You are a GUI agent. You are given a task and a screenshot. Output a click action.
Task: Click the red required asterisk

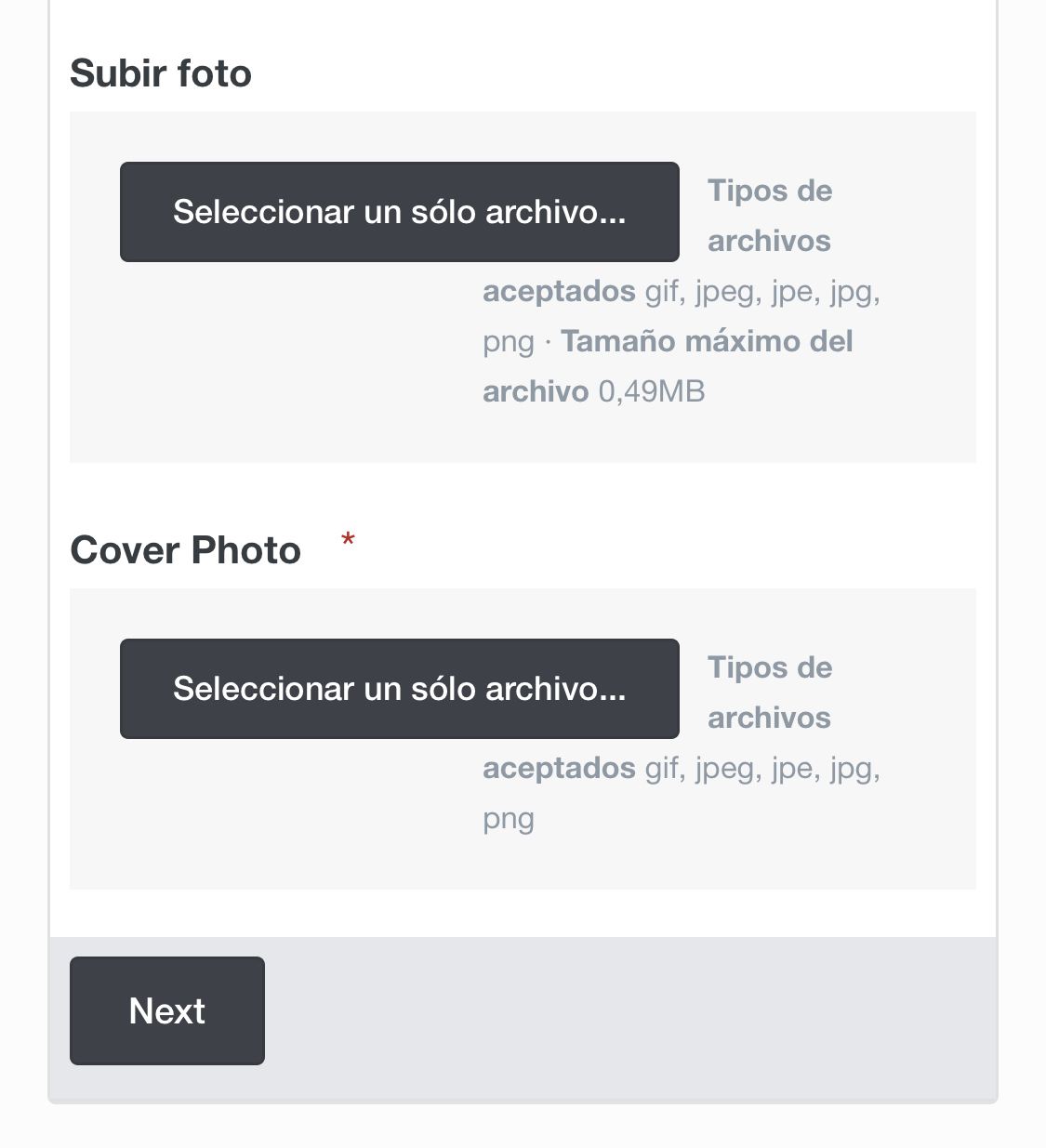348,540
